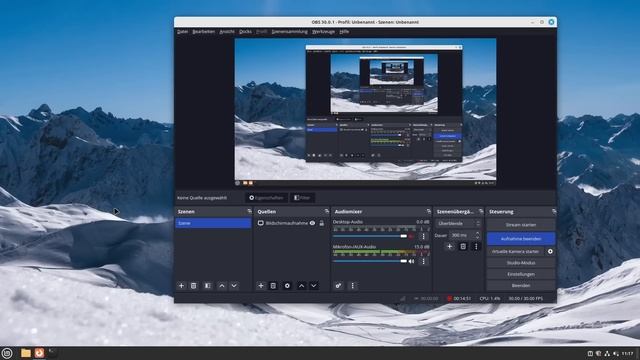The width and height of the screenshot is (640, 360).
Task: Move scene down arrow in Szenen panel
Action: [234, 286]
